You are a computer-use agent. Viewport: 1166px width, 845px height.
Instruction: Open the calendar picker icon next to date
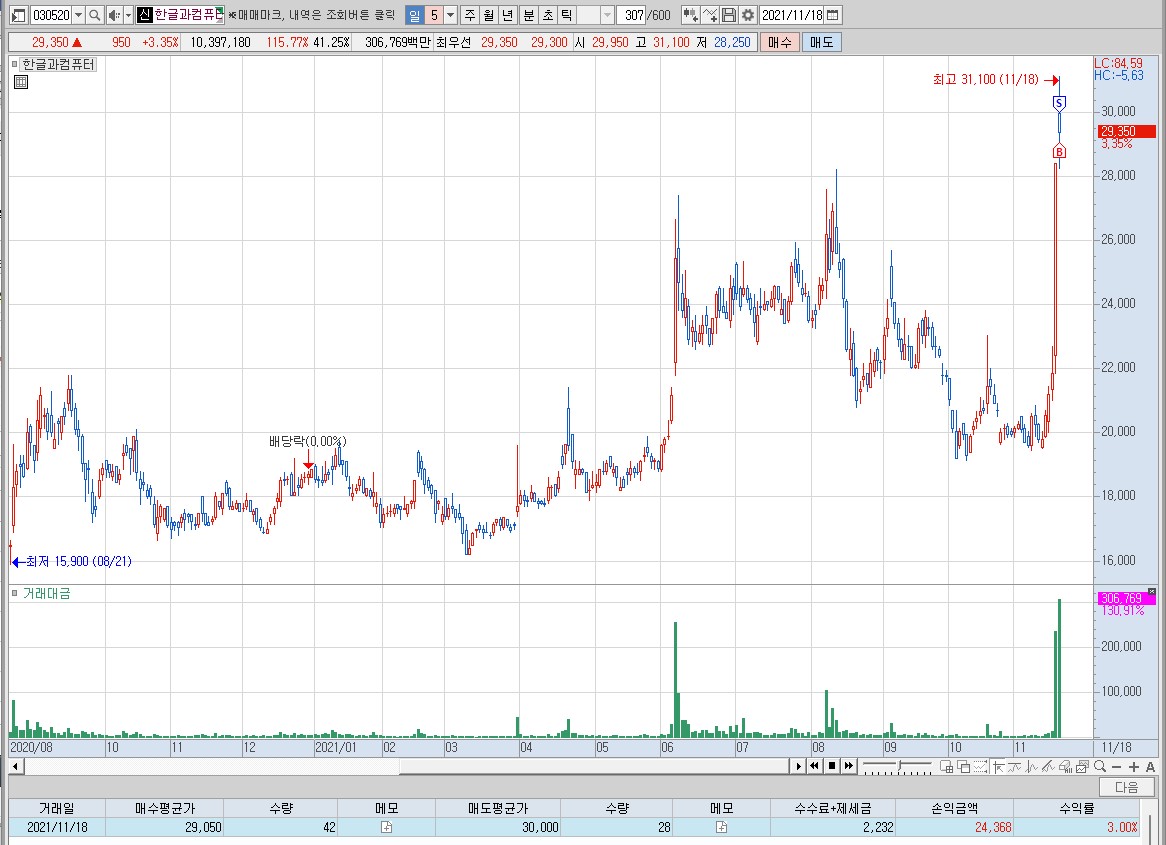coord(833,15)
